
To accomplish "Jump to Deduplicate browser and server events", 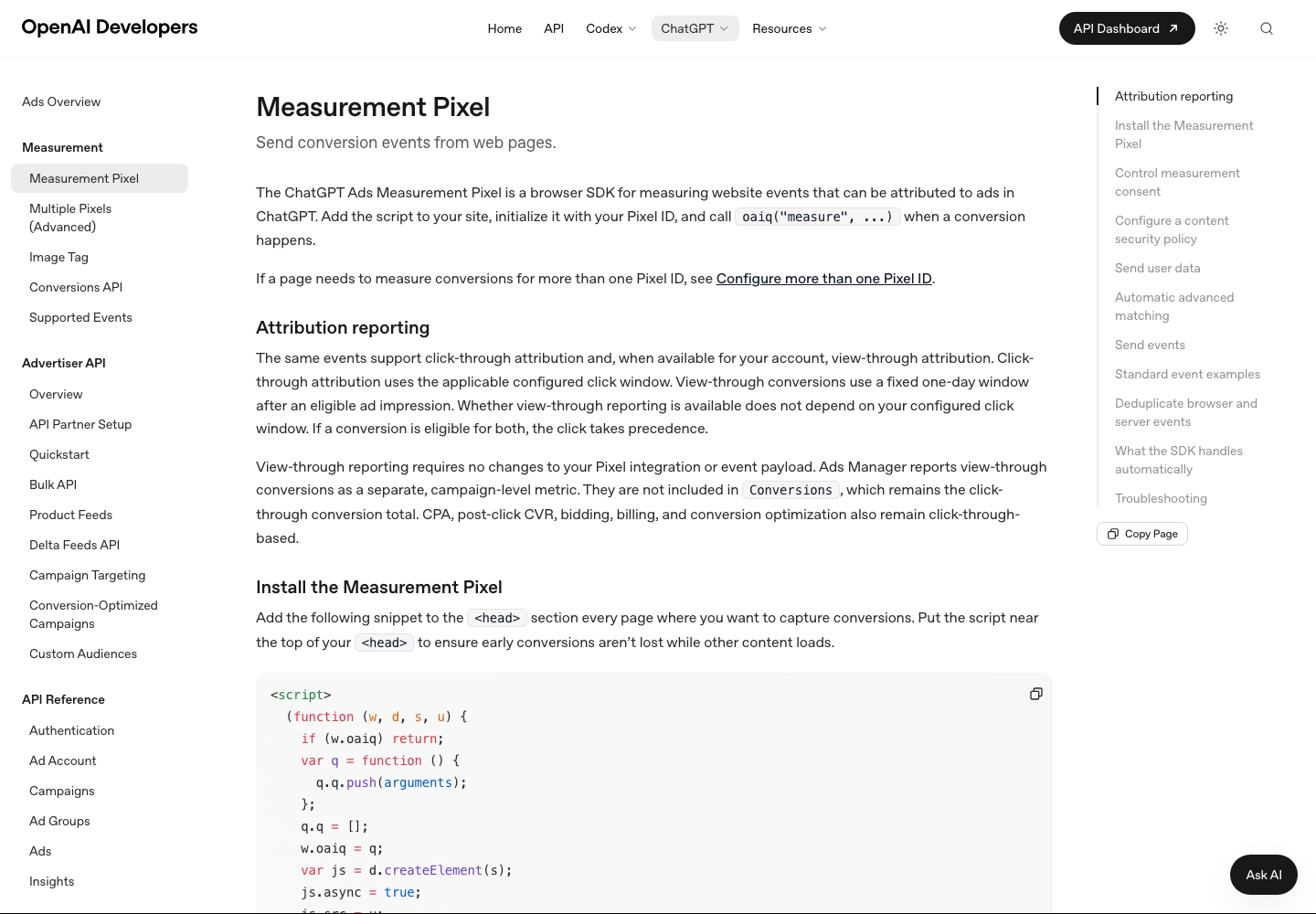I will pos(1186,412).
